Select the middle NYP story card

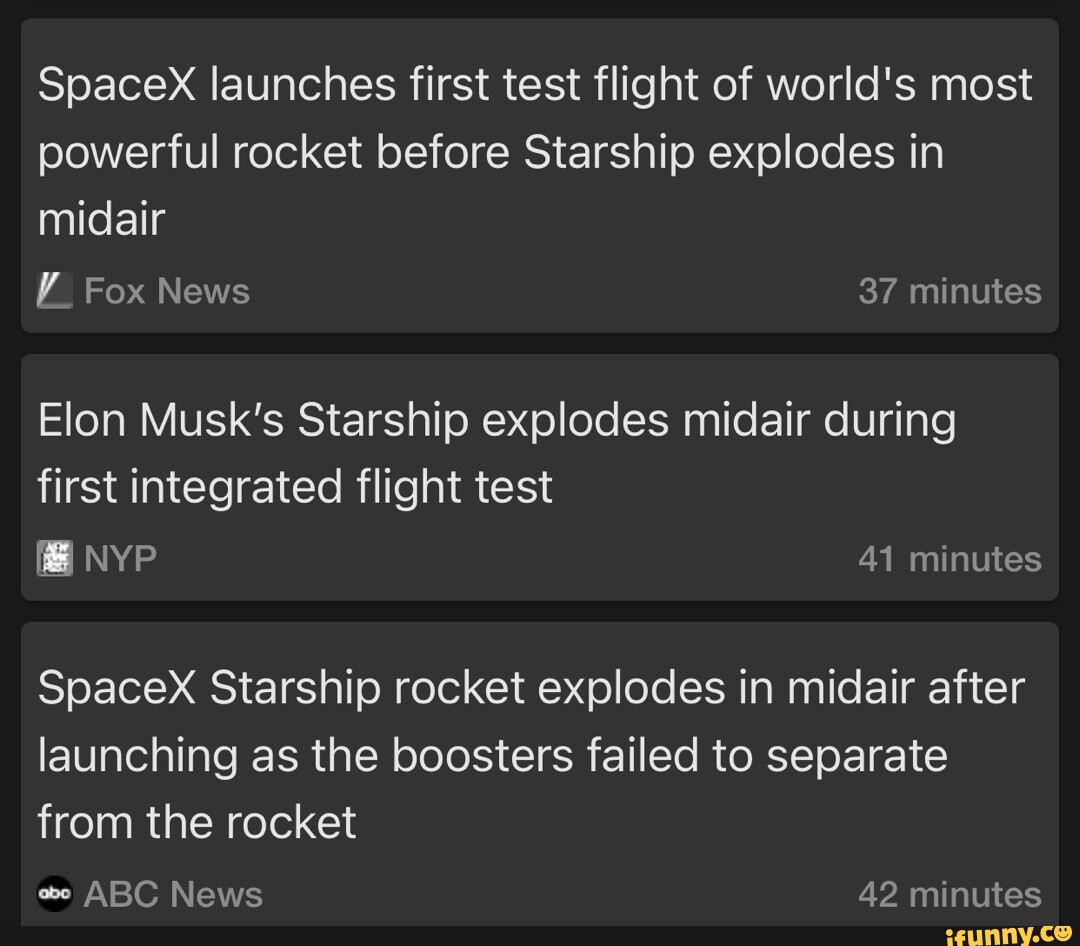coord(540,478)
